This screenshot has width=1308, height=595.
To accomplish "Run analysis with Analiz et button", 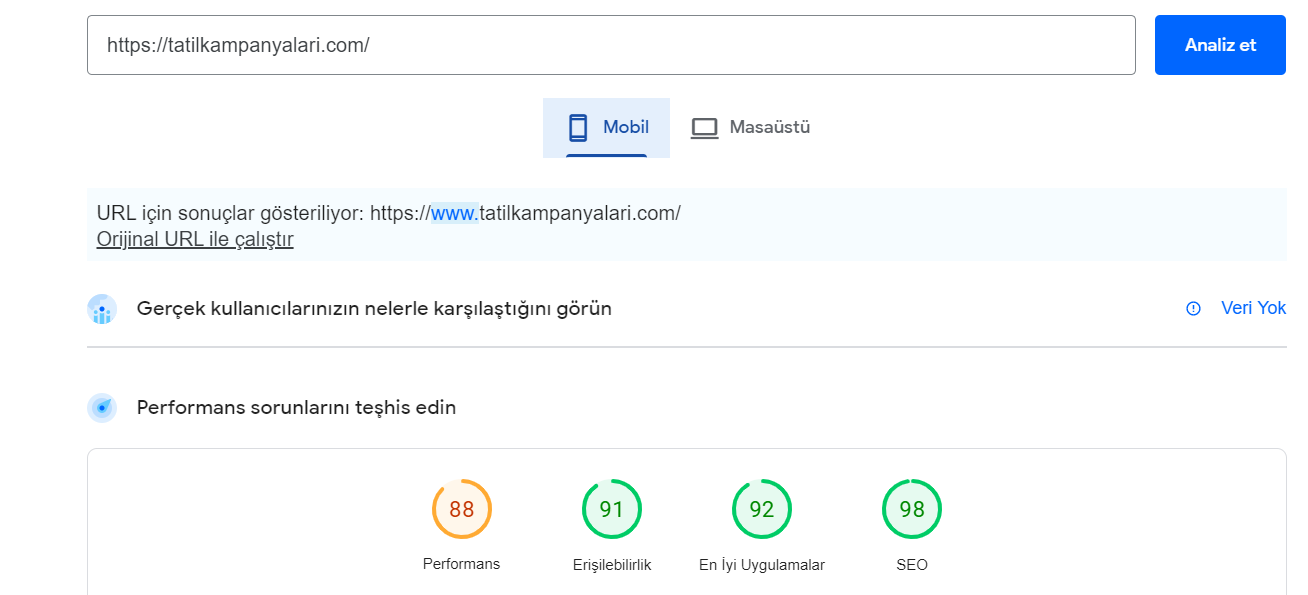I will tap(1220, 45).
